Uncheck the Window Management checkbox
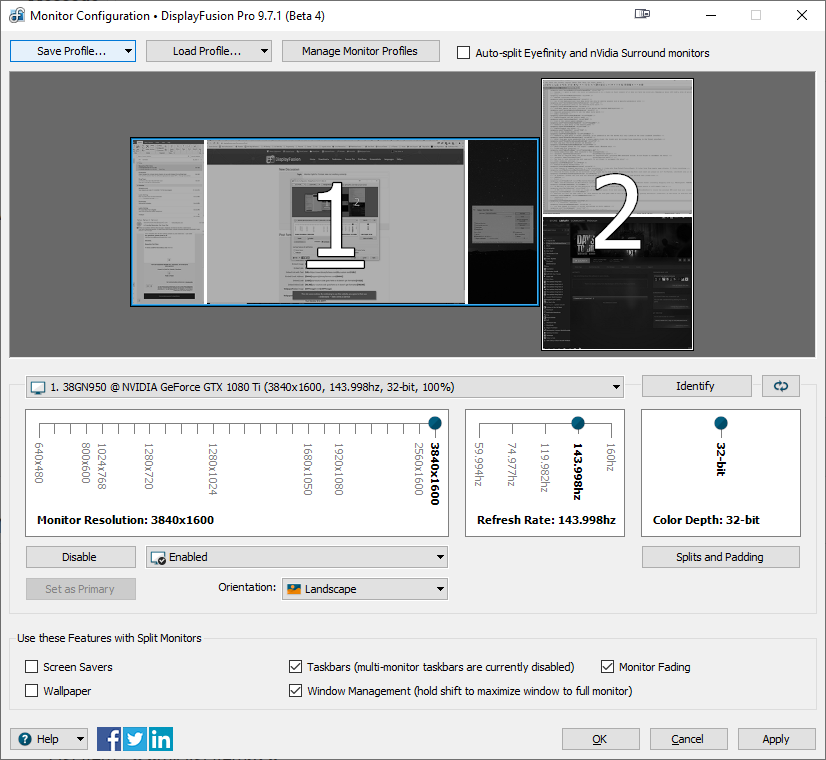826x760 pixels. [x=296, y=691]
